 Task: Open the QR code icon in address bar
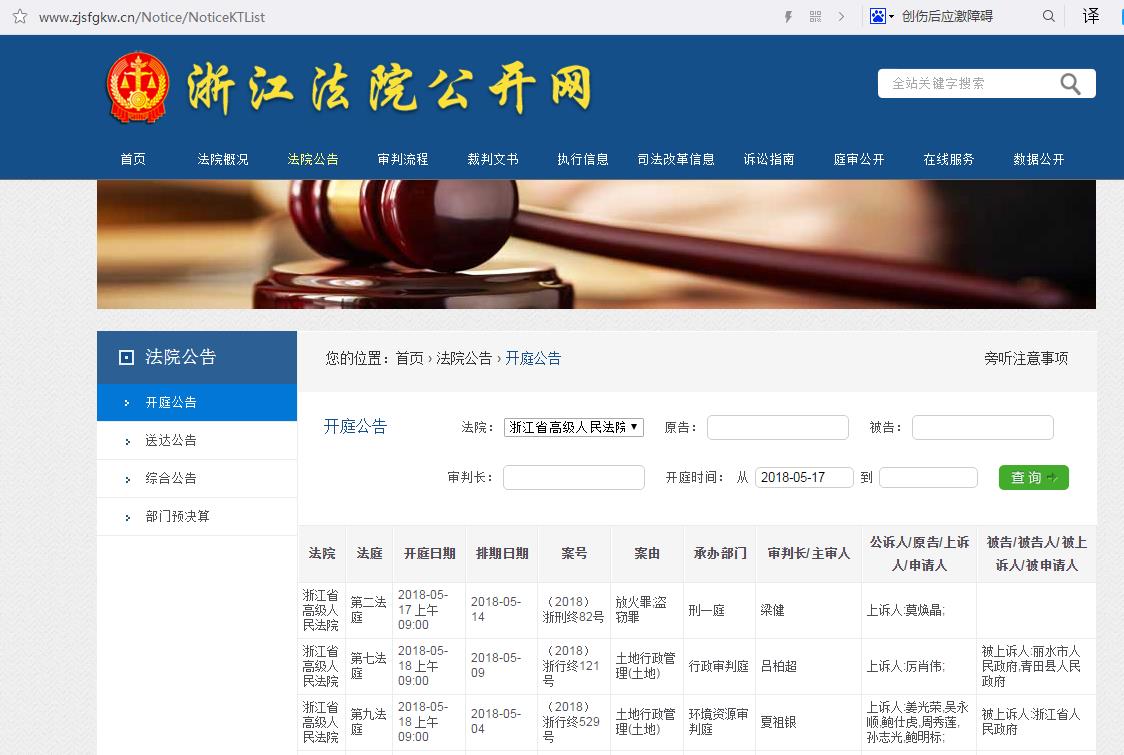pos(815,16)
